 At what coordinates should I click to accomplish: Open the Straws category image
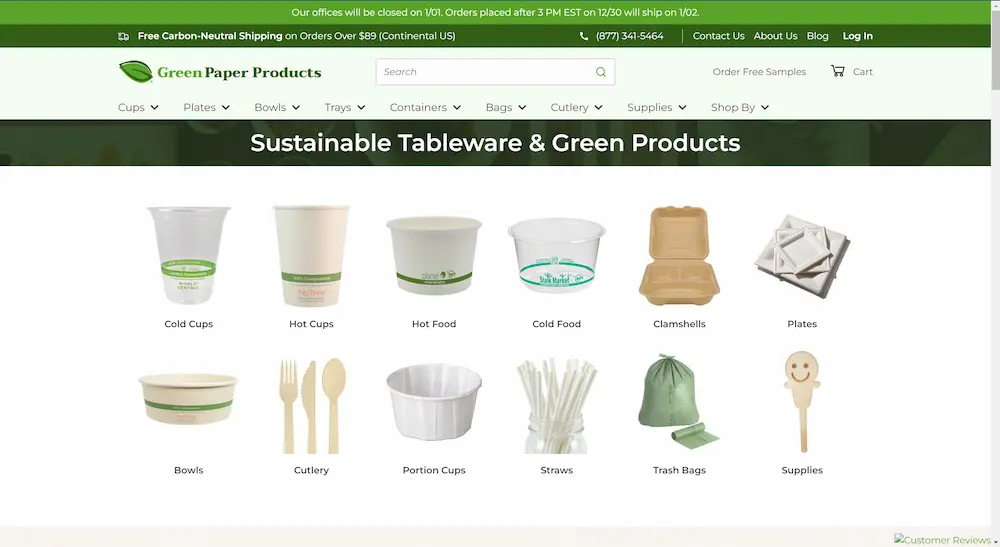[557, 405]
